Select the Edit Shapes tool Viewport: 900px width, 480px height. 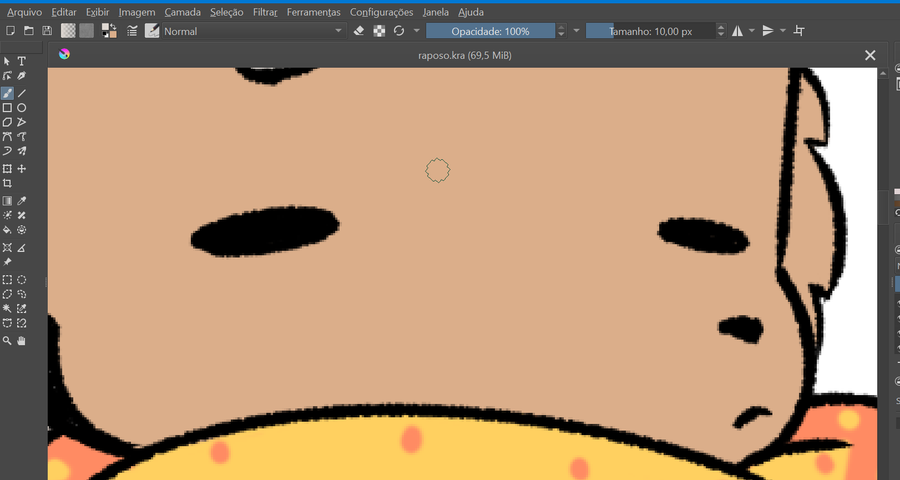[x=7, y=76]
